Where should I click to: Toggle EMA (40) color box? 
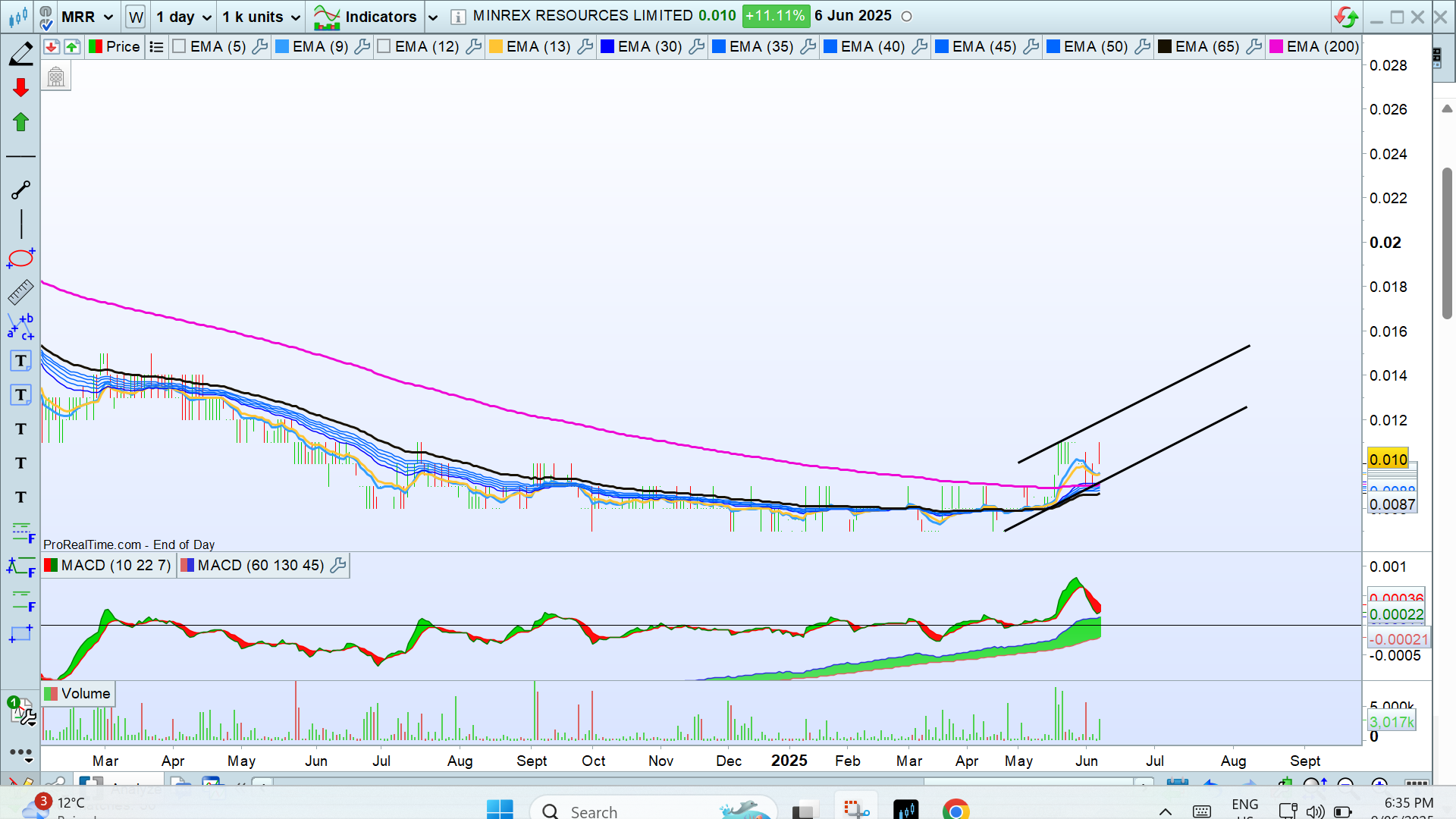pyautogui.click(x=830, y=47)
